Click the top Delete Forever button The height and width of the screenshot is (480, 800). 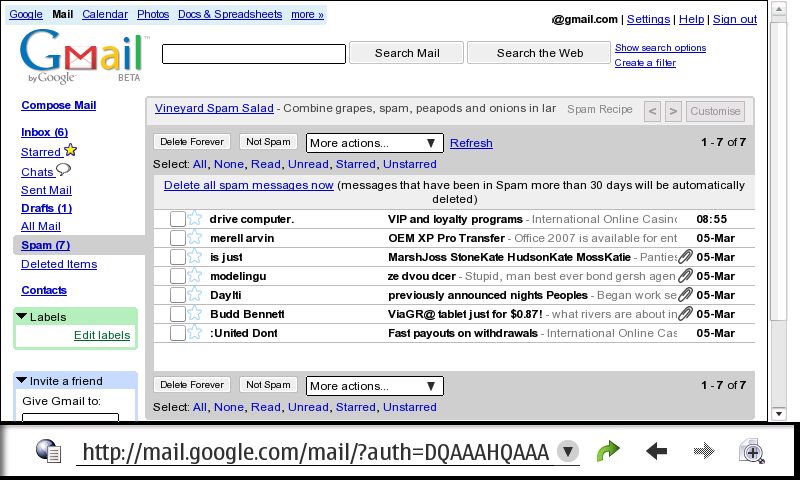click(192, 142)
